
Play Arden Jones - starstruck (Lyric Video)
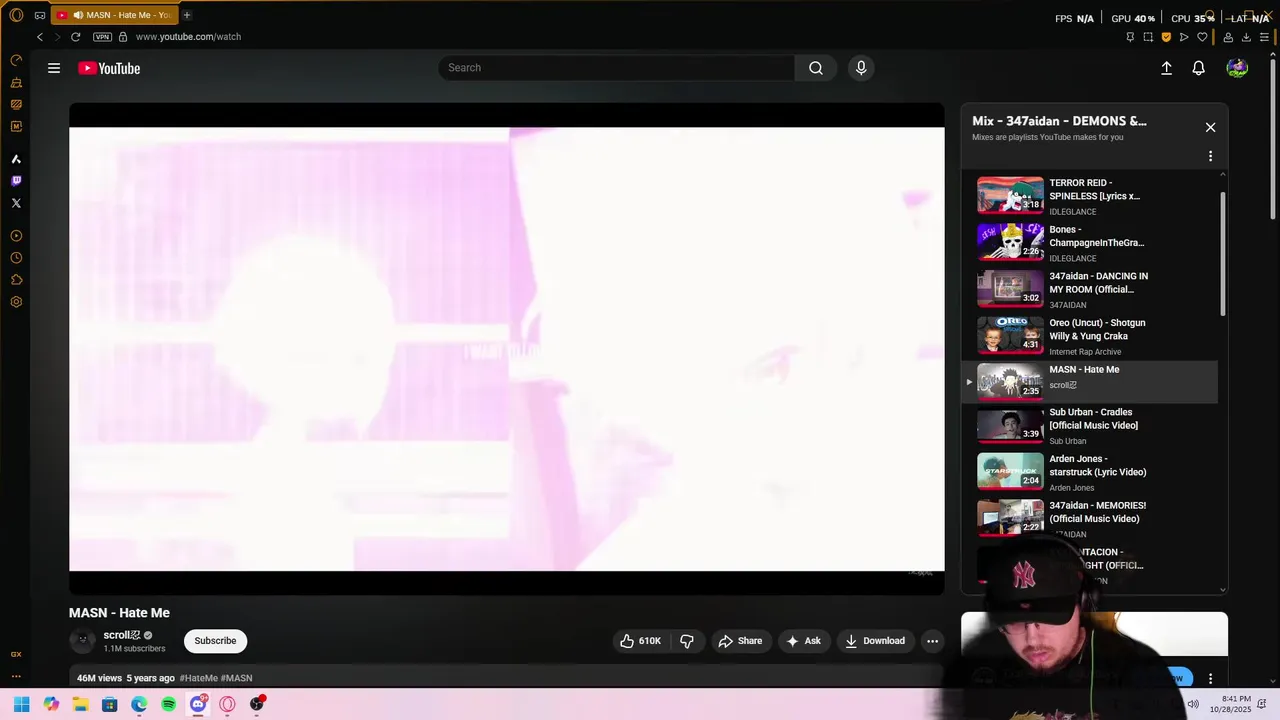click(1090, 472)
